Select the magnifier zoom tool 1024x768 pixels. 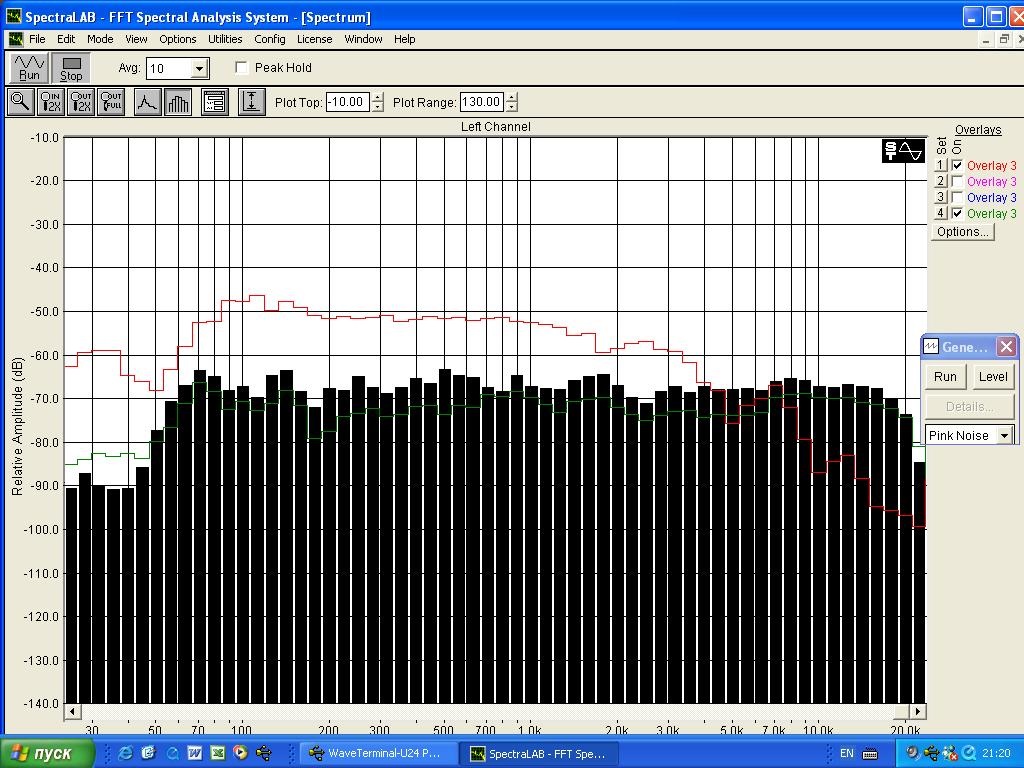click(x=20, y=102)
